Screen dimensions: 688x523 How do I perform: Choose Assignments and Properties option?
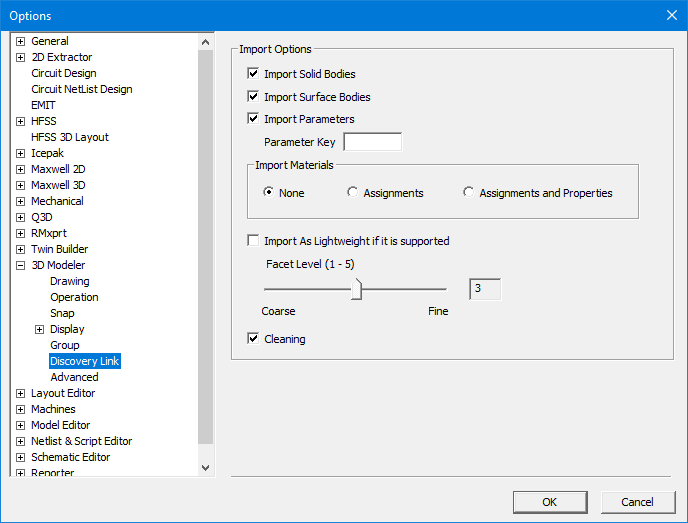pyautogui.click(x=469, y=193)
